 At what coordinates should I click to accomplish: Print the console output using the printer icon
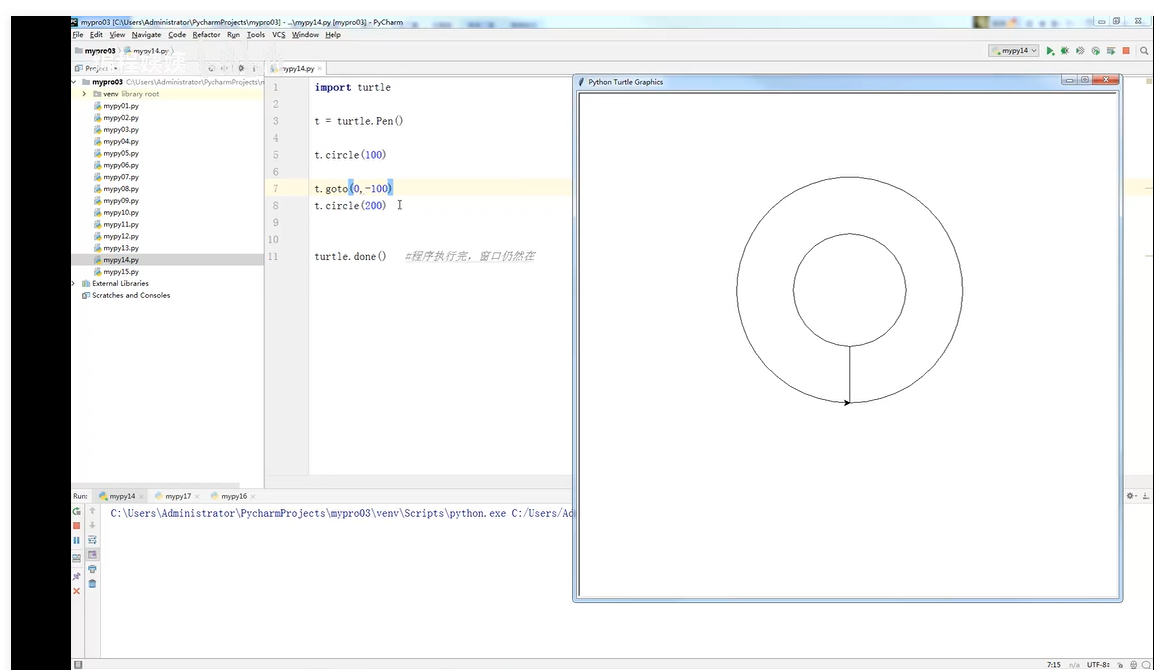[92, 569]
